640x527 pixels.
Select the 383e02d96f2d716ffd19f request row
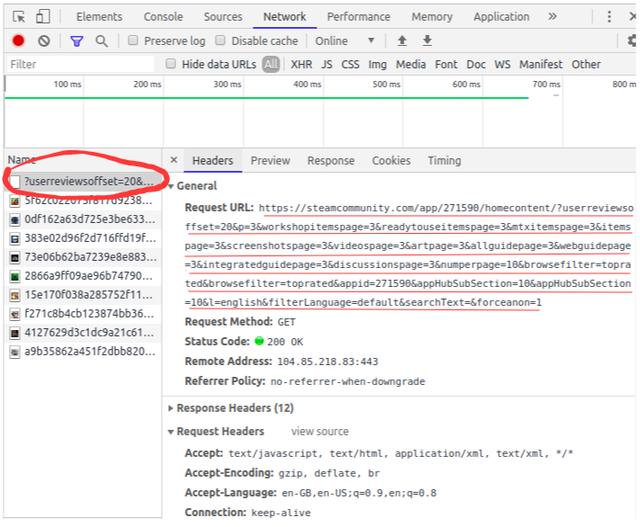pos(83,238)
